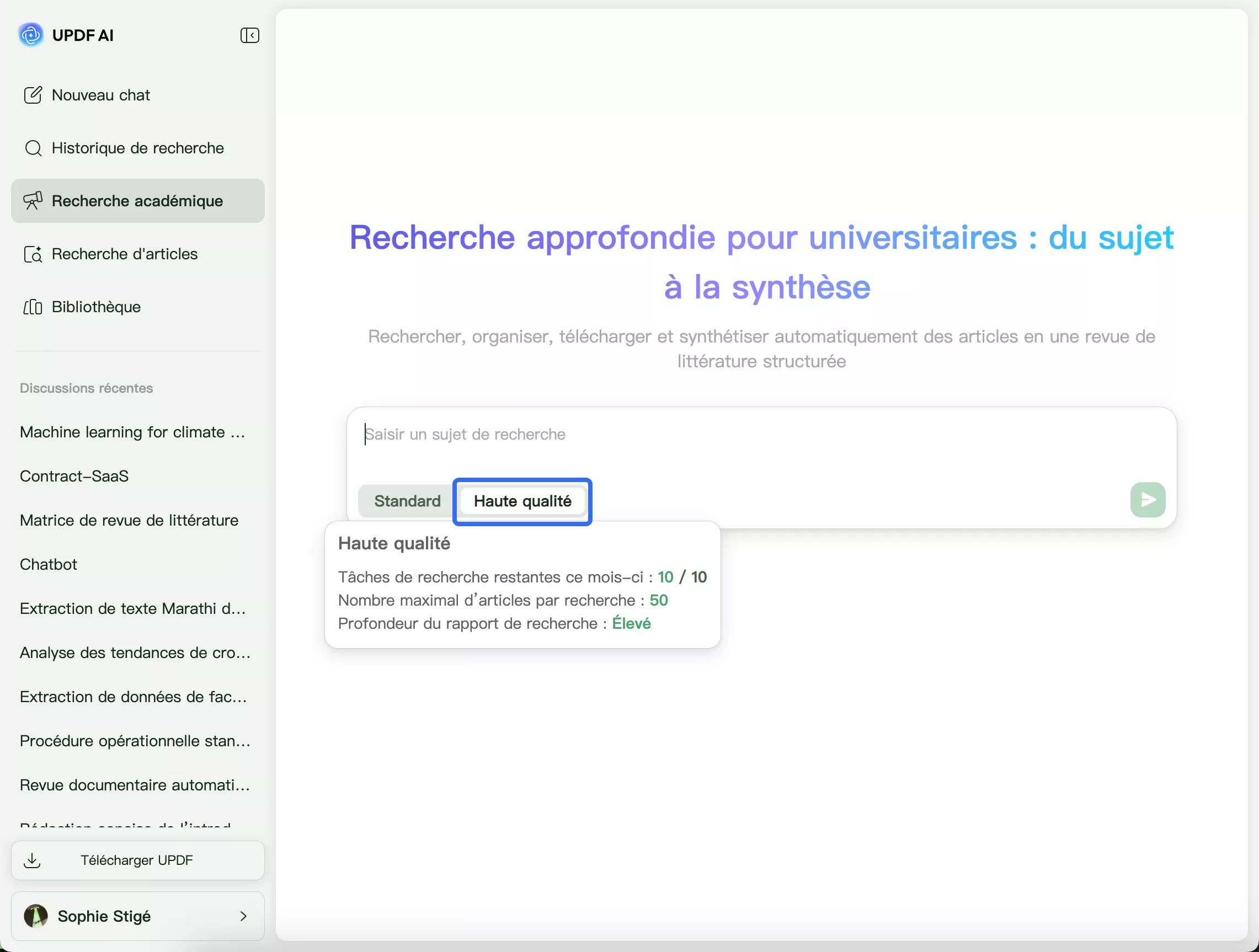
Task: Select Recherche d'articles
Action: 124,254
